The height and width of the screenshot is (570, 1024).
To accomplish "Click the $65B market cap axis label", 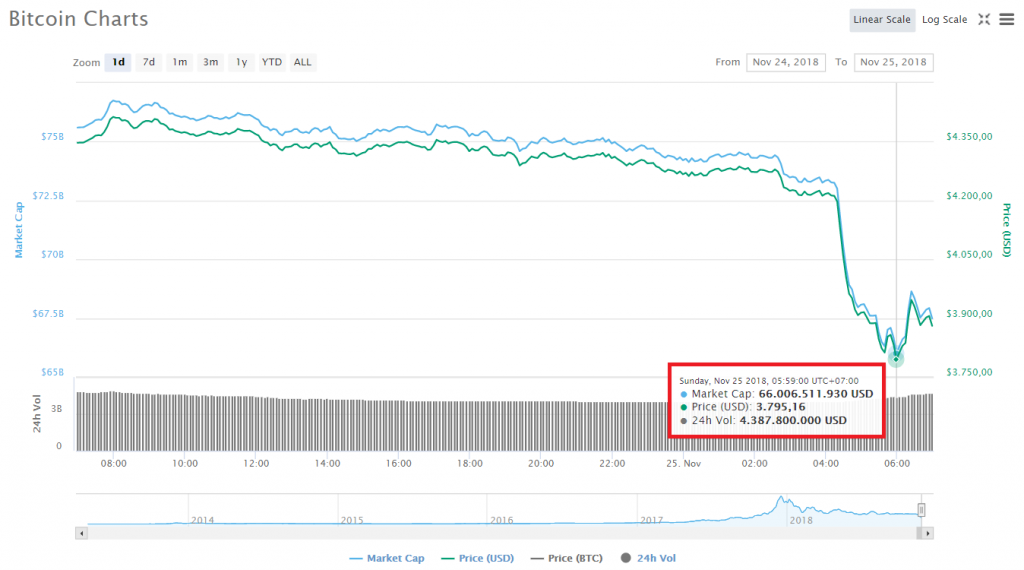I will pyautogui.click(x=53, y=372).
